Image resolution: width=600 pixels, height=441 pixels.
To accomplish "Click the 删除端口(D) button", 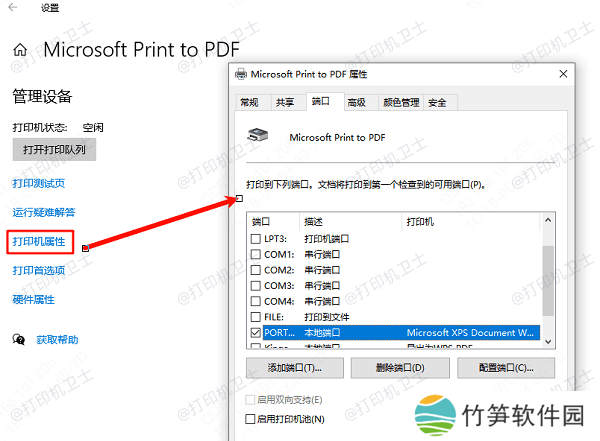I will click(x=400, y=368).
